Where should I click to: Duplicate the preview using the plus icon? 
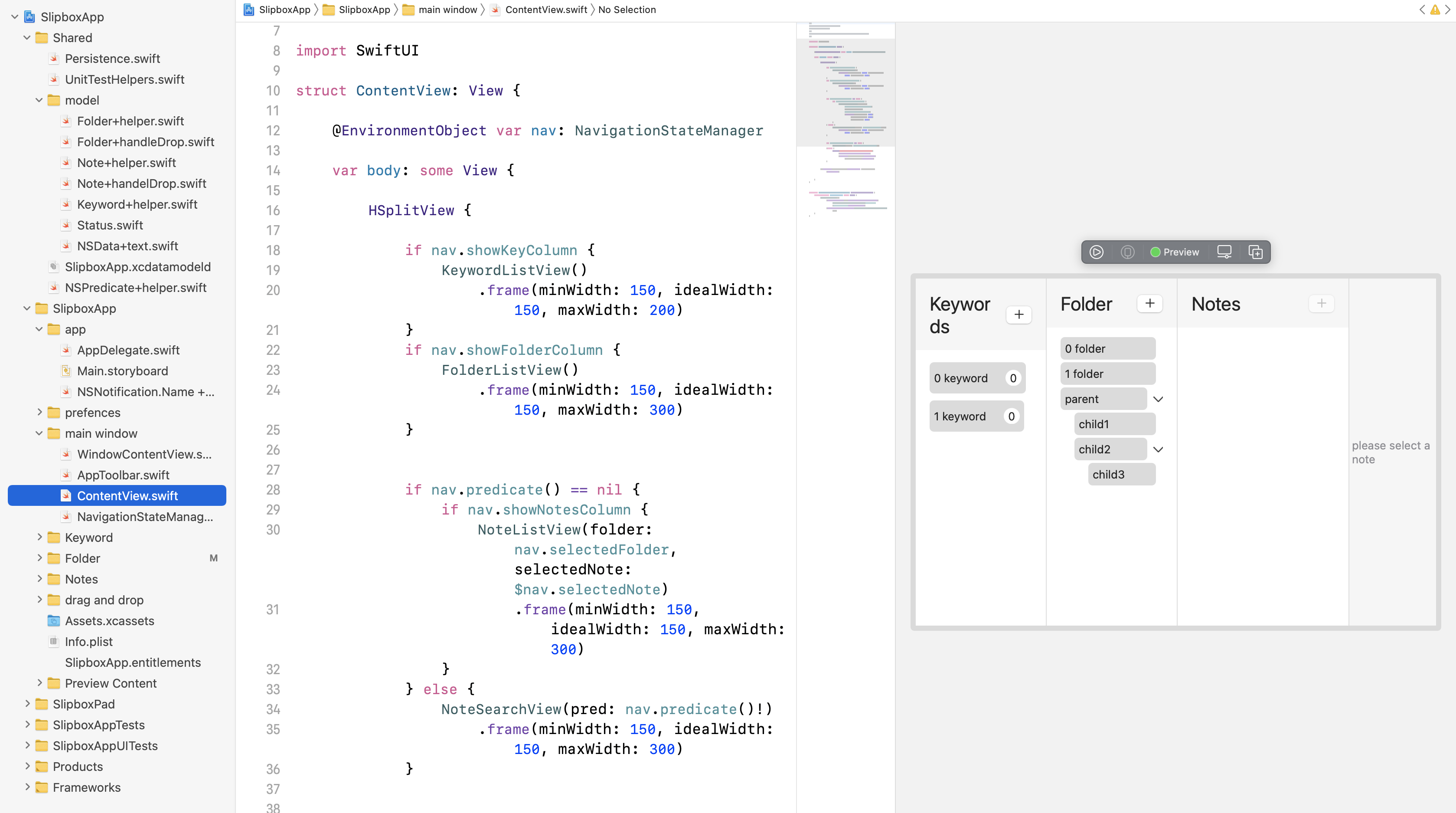point(1256,252)
